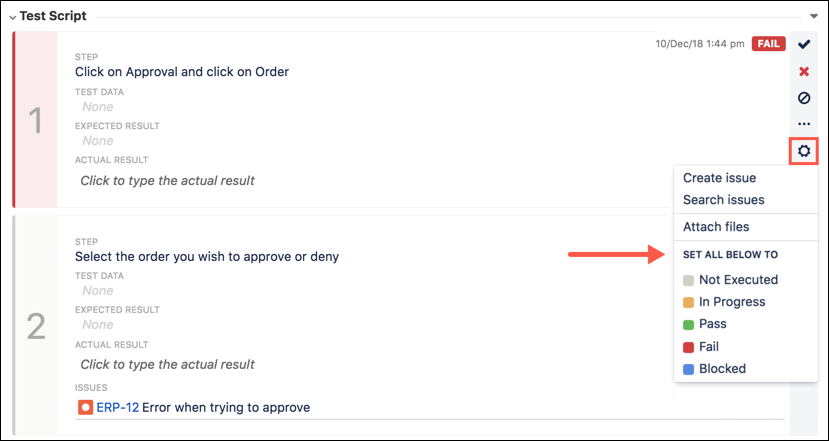Click the orange ERP-12 bug issue icon
The width and height of the screenshot is (829, 441).
(x=85, y=407)
